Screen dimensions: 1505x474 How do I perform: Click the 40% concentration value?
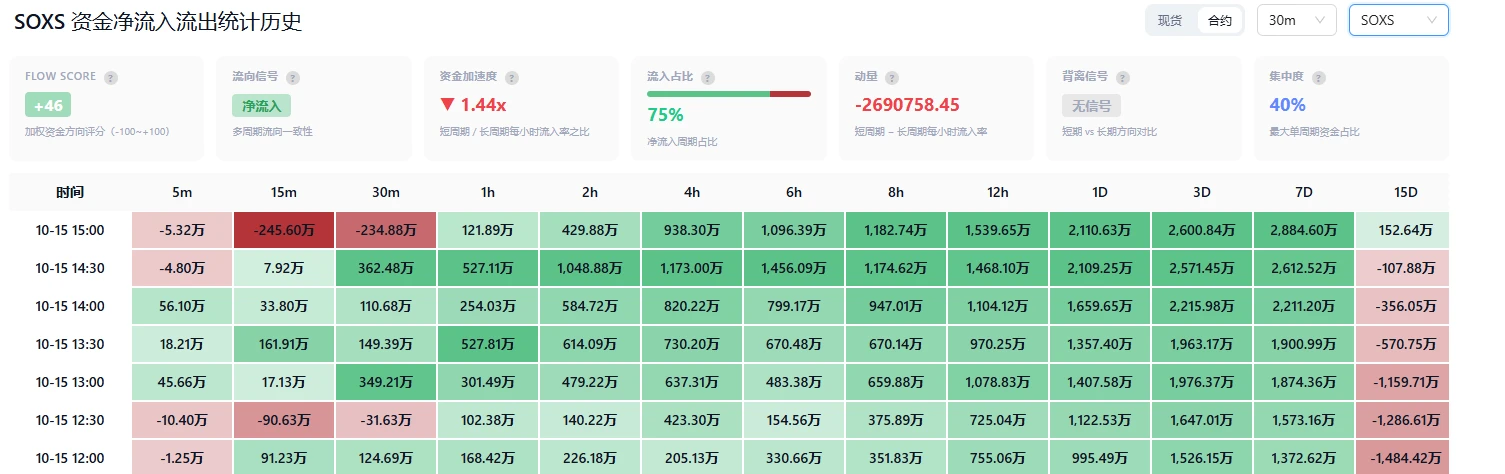1287,105
